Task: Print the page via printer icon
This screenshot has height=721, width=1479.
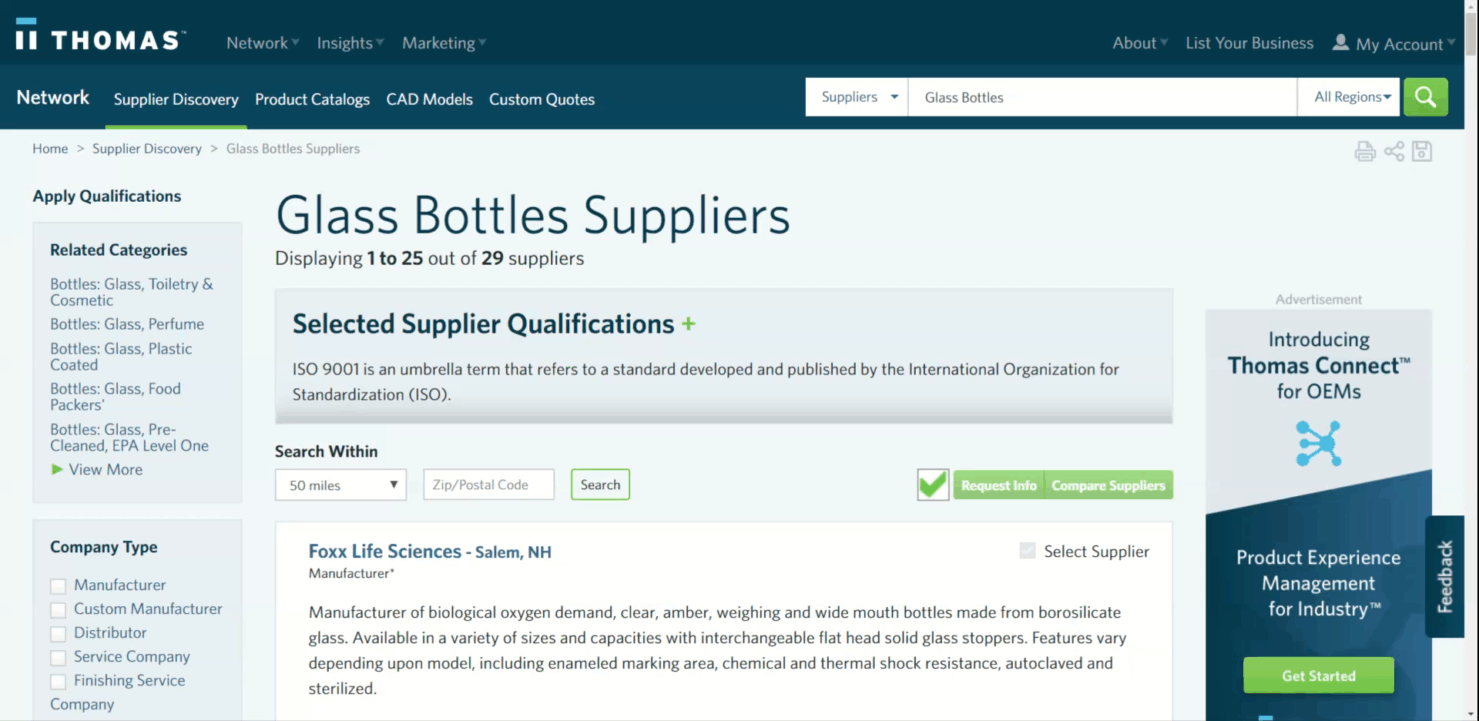Action: pos(1365,152)
